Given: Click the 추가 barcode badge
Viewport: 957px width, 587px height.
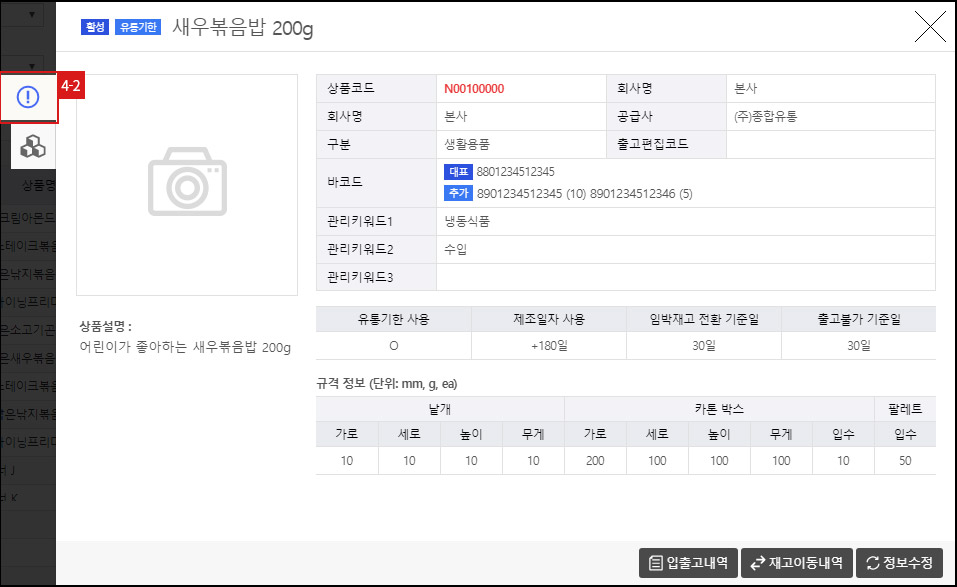Looking at the screenshot, I should pos(458,192).
